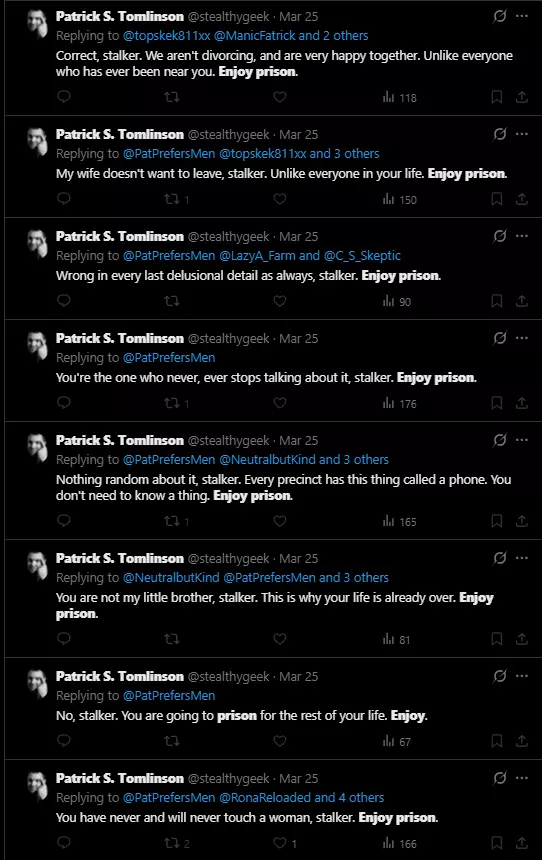Open @C_S_Skeptic mention link
This screenshot has height=860, width=542.
point(362,256)
